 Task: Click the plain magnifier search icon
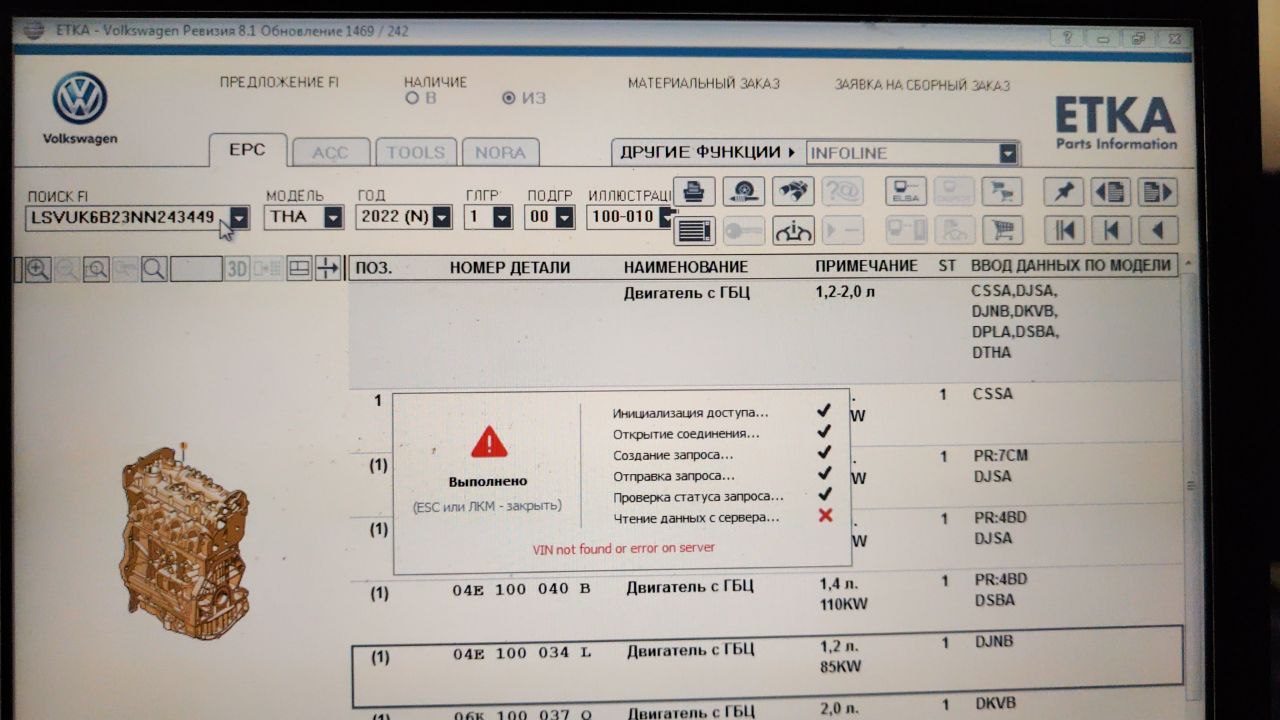154,269
